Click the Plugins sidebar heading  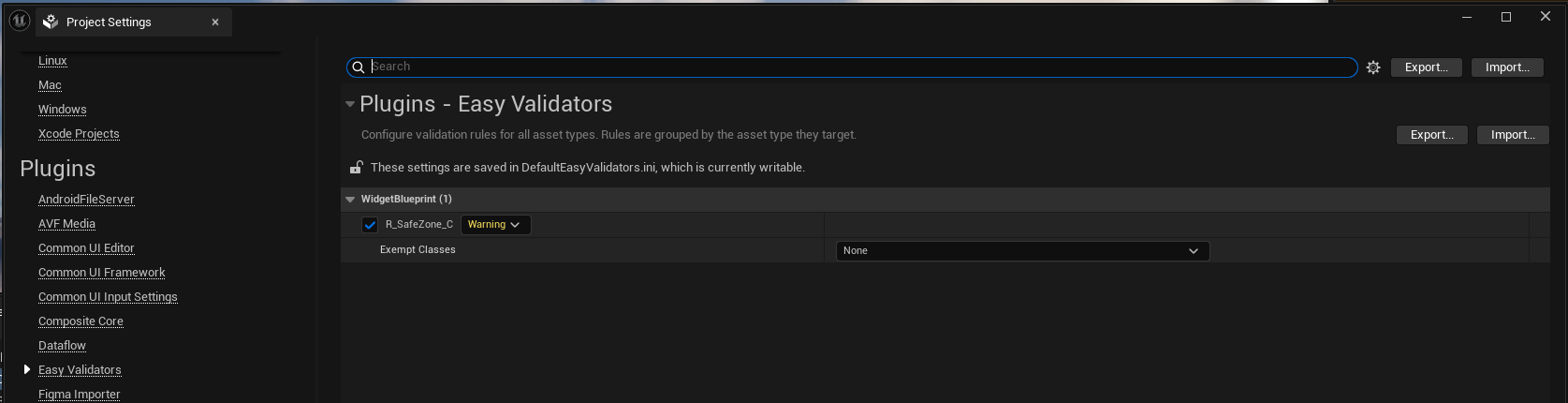click(58, 169)
